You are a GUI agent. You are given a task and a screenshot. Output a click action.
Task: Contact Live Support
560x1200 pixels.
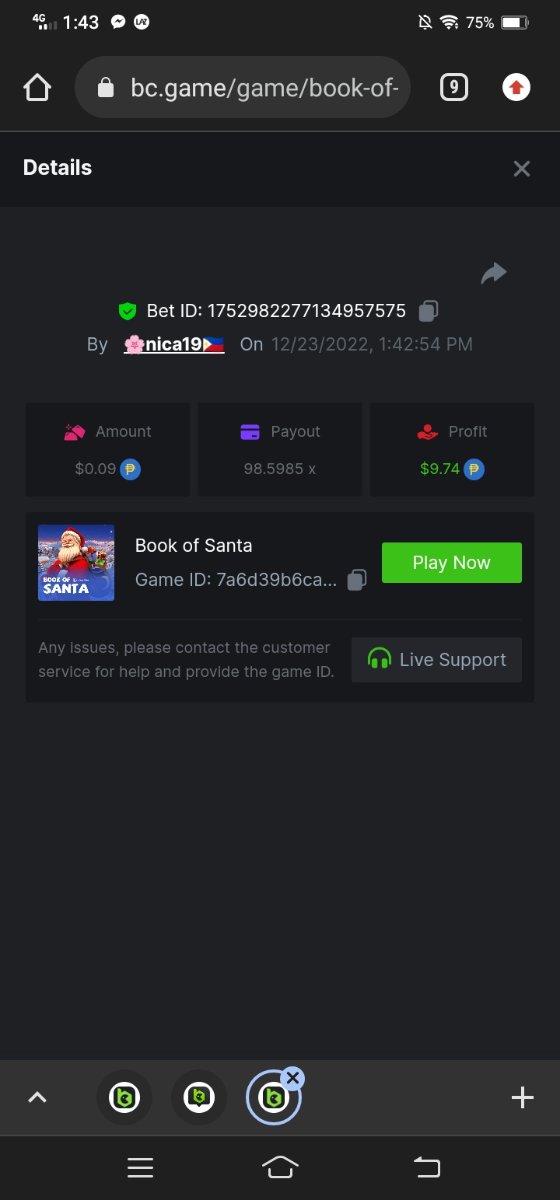pyautogui.click(x=437, y=660)
